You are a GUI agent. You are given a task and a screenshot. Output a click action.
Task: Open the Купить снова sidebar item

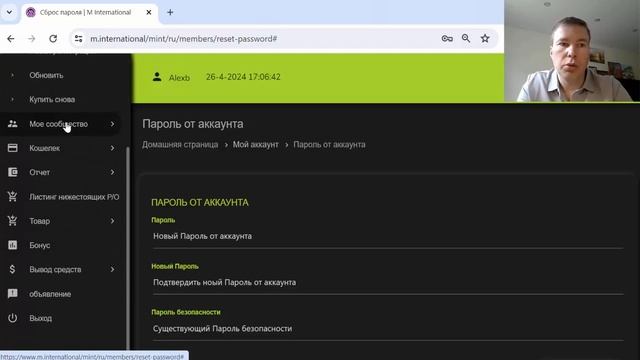click(x=52, y=100)
